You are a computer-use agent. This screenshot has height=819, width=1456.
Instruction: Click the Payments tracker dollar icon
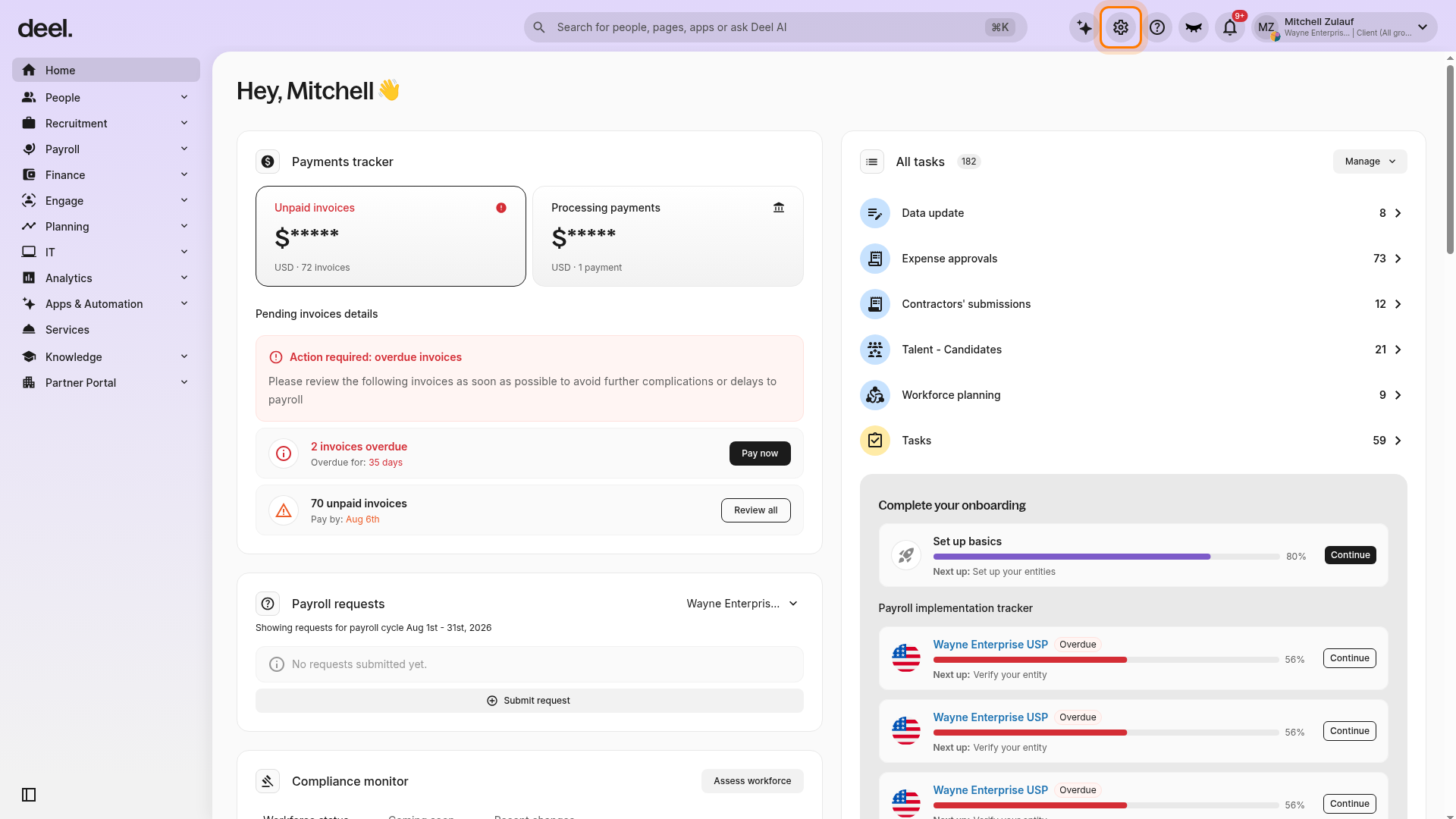pyautogui.click(x=268, y=162)
